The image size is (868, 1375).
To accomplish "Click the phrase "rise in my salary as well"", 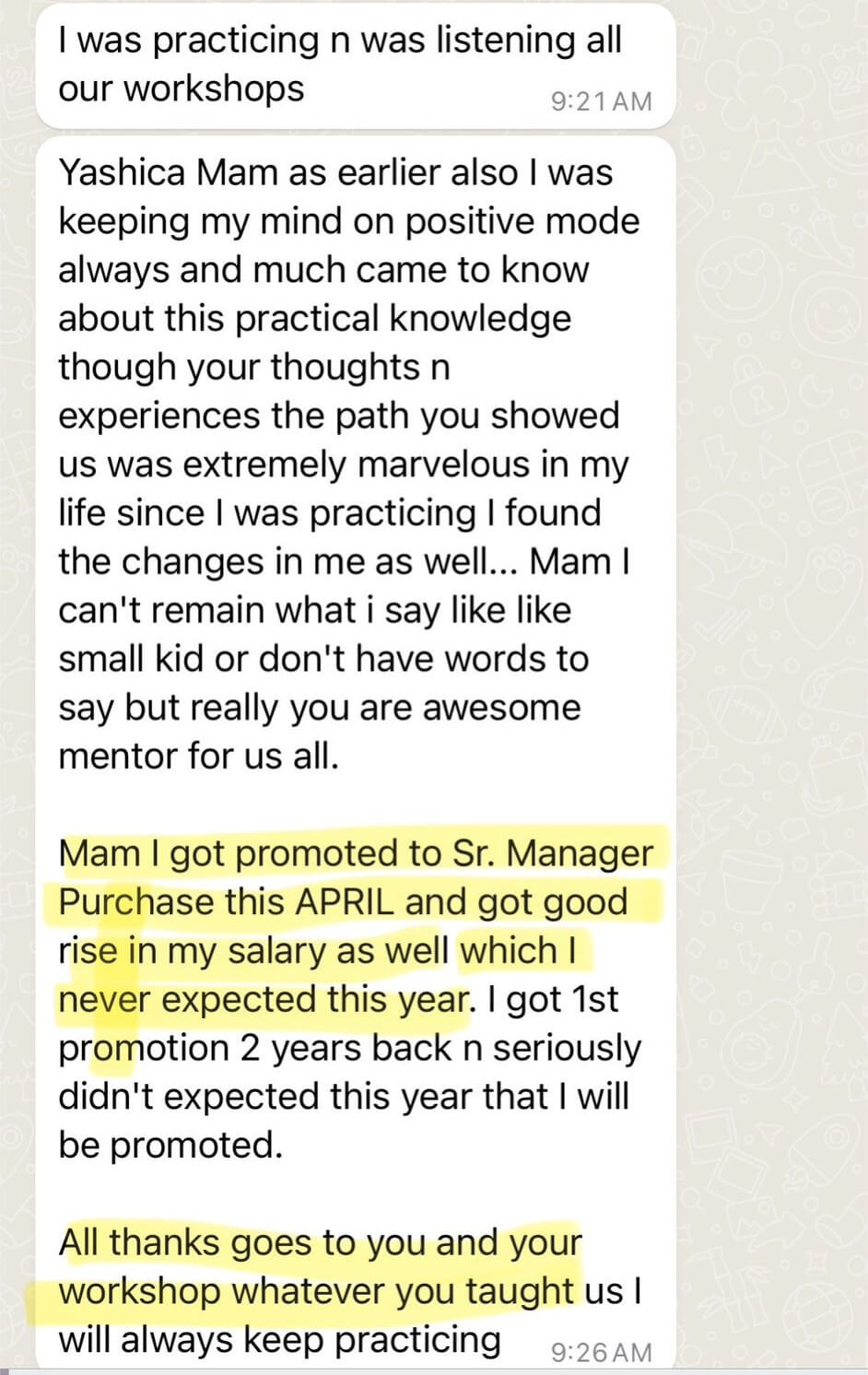I will (x=253, y=950).
